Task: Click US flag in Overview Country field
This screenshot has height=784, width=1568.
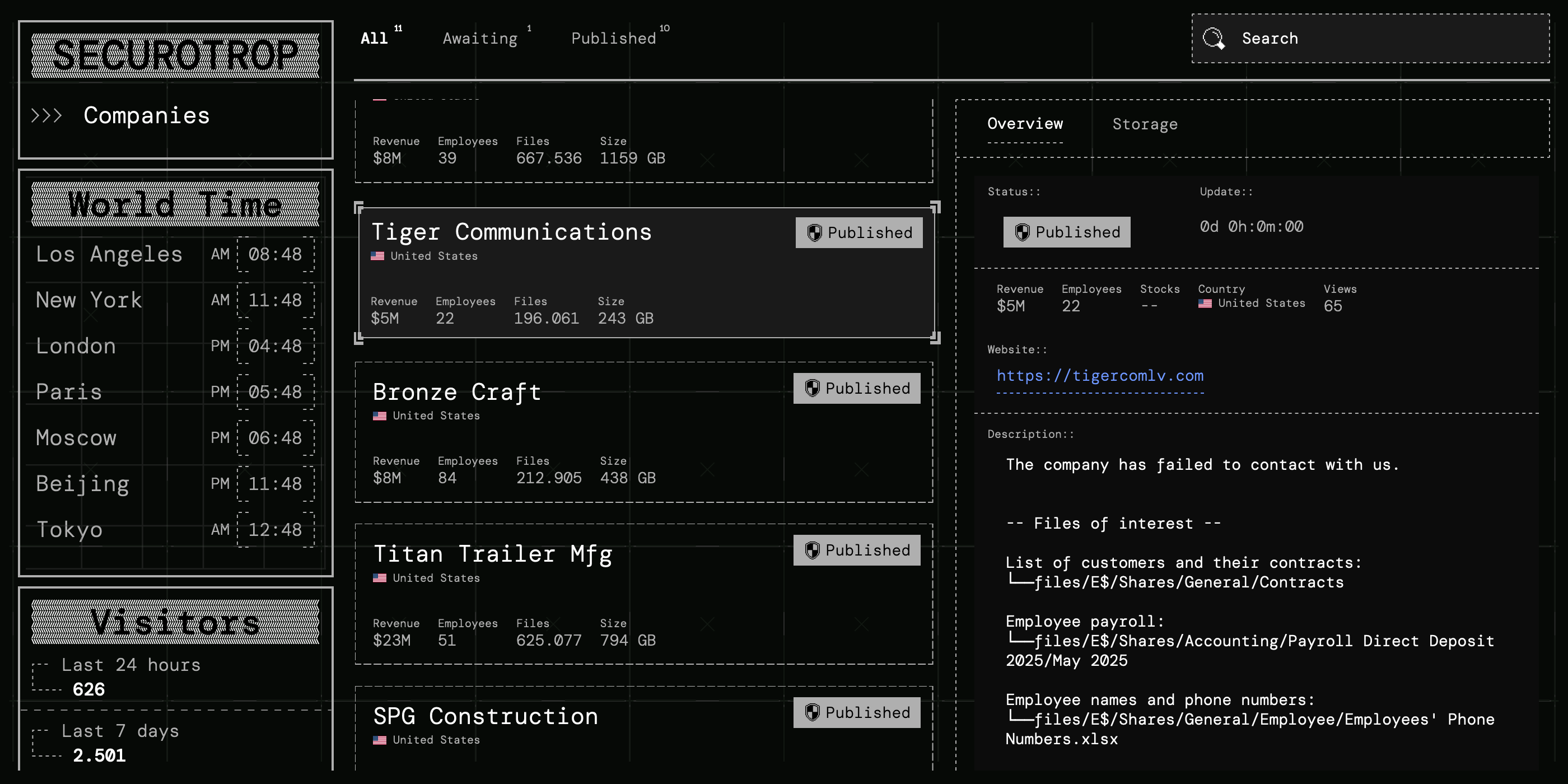Action: 1205,303
